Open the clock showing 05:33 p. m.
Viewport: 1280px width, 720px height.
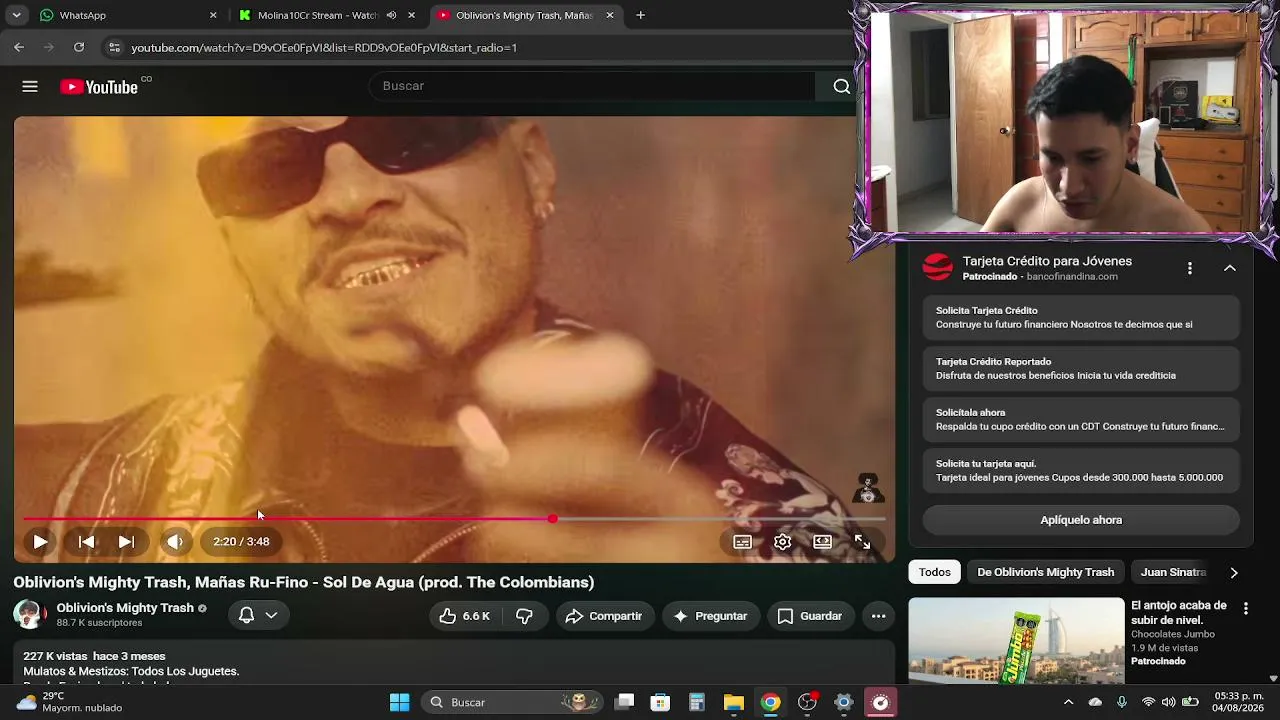tap(1238, 702)
